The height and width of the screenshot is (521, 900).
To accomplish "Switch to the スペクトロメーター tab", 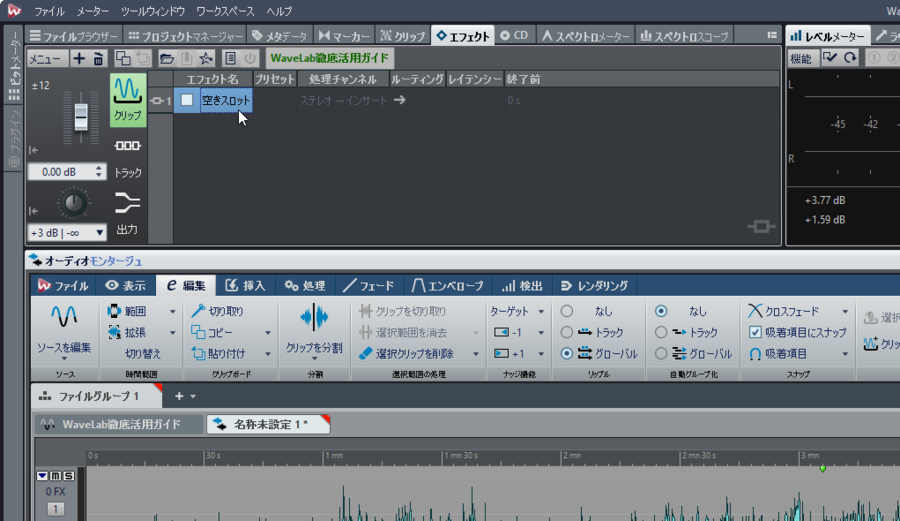I will tap(587, 36).
